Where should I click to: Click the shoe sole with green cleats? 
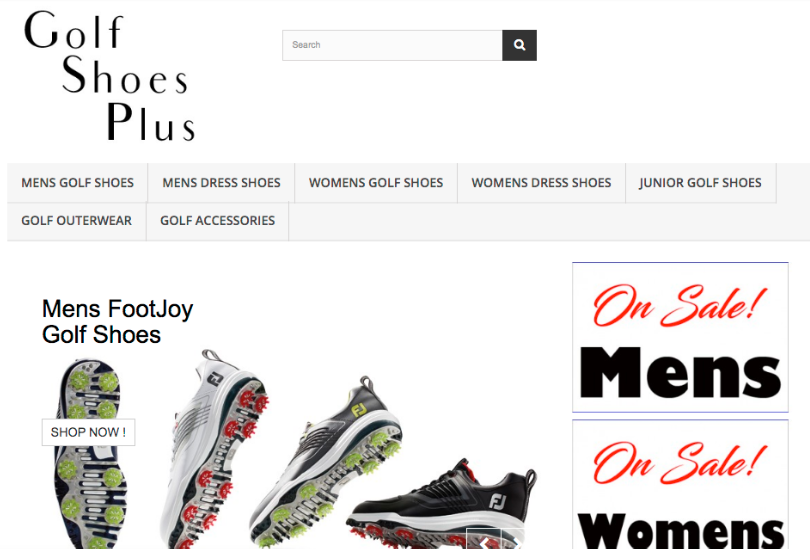pyautogui.click(x=90, y=454)
